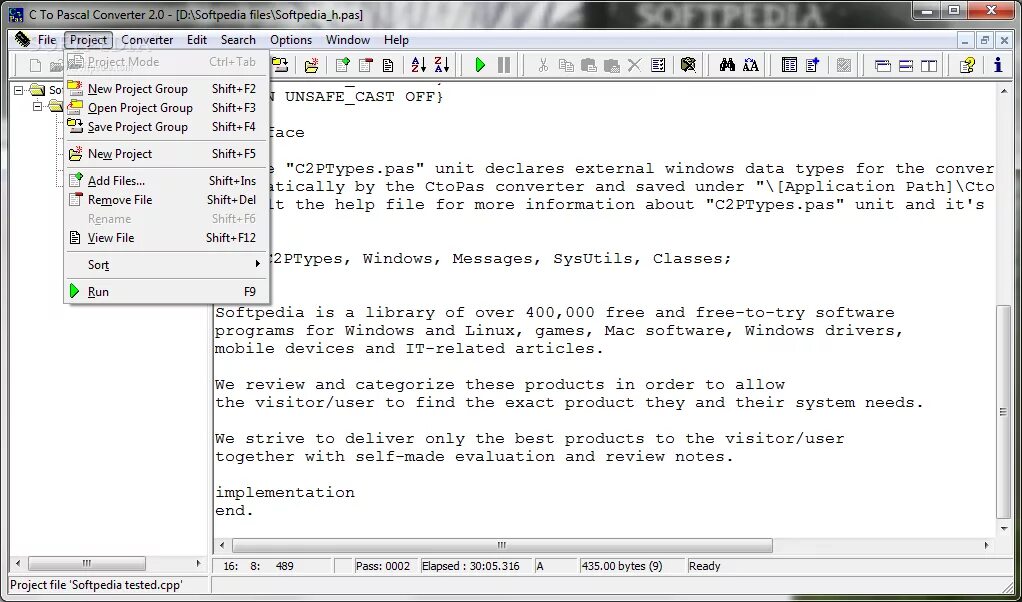Screen dimensions: 1022x602
Task: Click the Copy toolbar icon
Action: 566,65
